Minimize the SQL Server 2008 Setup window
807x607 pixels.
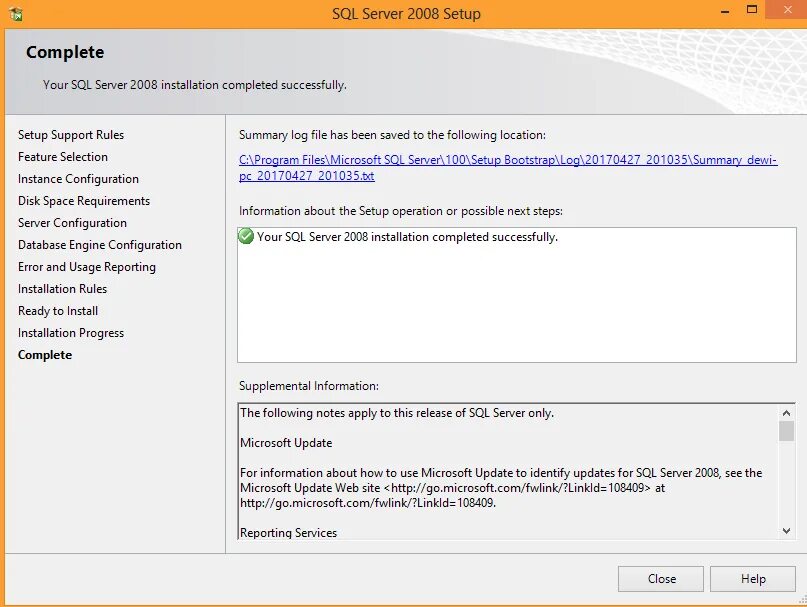point(725,10)
